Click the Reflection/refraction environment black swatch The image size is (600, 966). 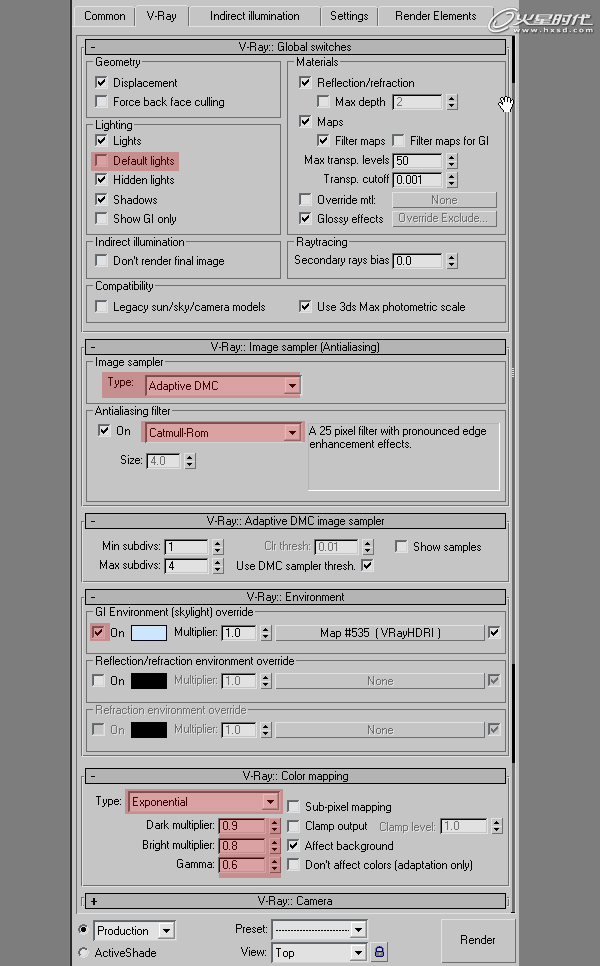pos(148,681)
